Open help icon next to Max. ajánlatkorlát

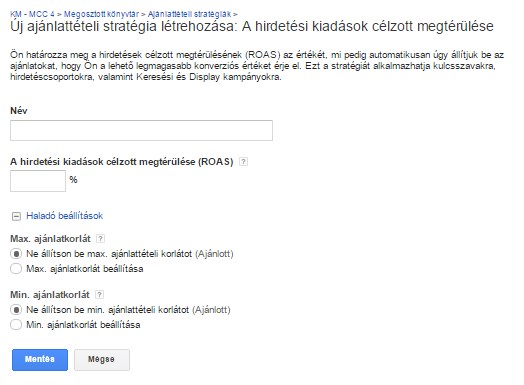point(100,239)
